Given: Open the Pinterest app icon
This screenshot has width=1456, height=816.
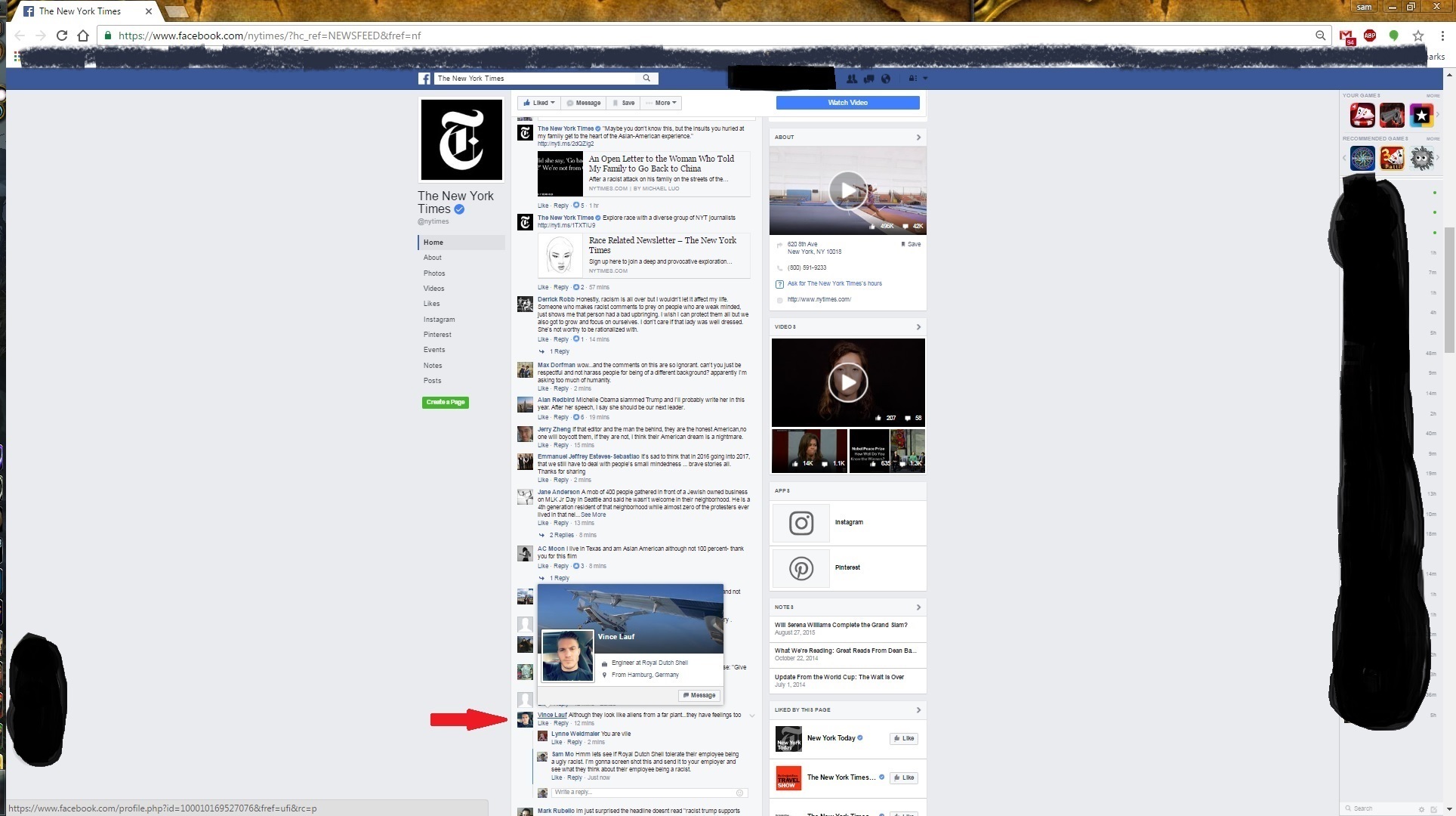Looking at the screenshot, I should pyautogui.click(x=800, y=568).
